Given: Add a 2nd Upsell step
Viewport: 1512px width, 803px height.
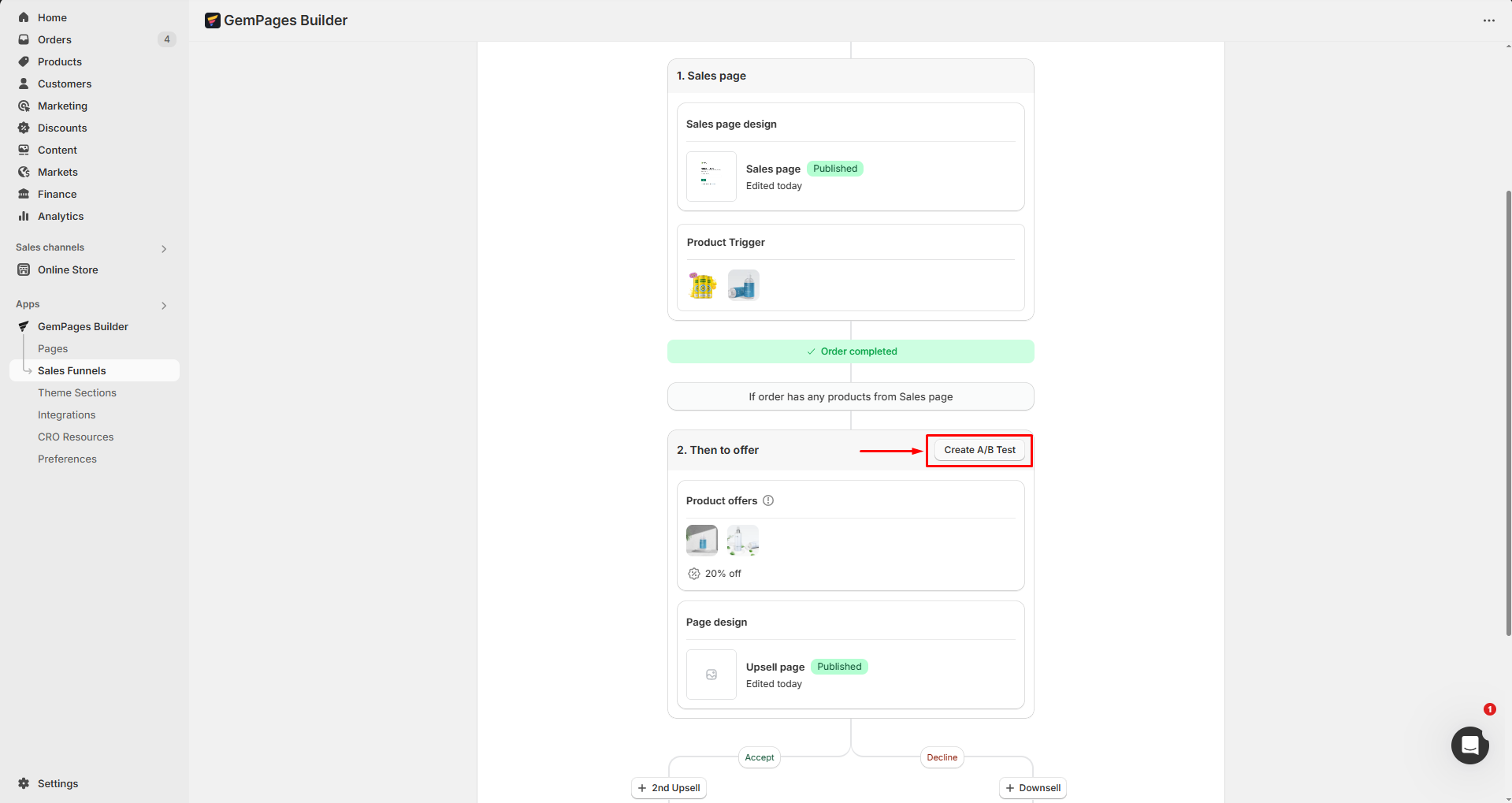Looking at the screenshot, I should click(x=669, y=788).
